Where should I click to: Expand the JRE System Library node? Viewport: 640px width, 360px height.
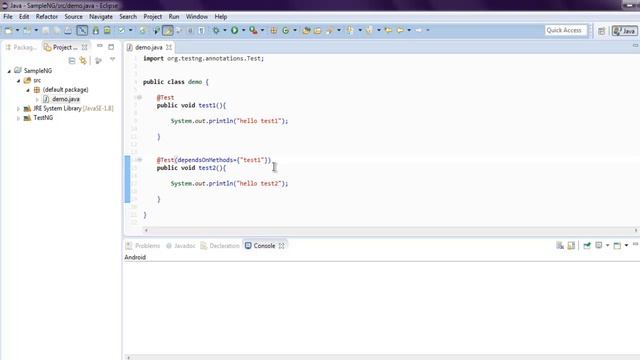click(x=18, y=109)
